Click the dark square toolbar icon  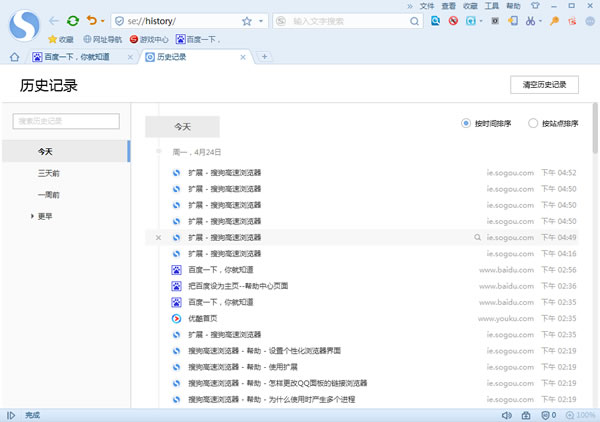tap(495, 21)
